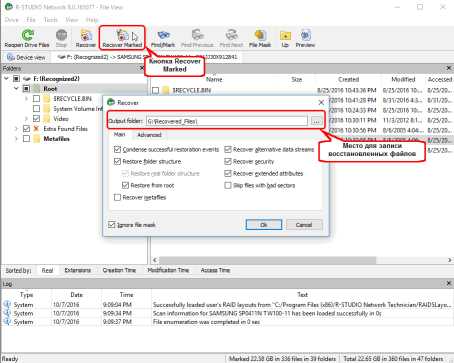Click the Find Previous icon
This screenshot has height=363, width=454.
(197, 38)
